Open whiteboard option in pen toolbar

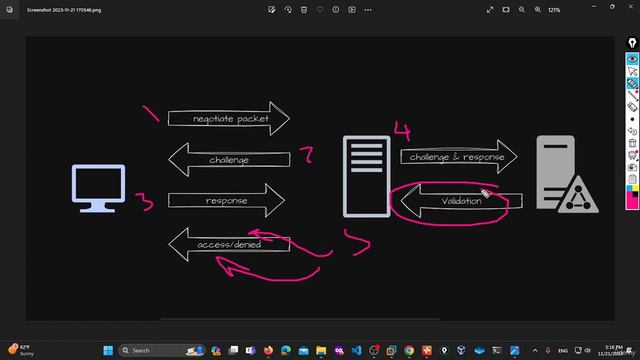click(632, 155)
